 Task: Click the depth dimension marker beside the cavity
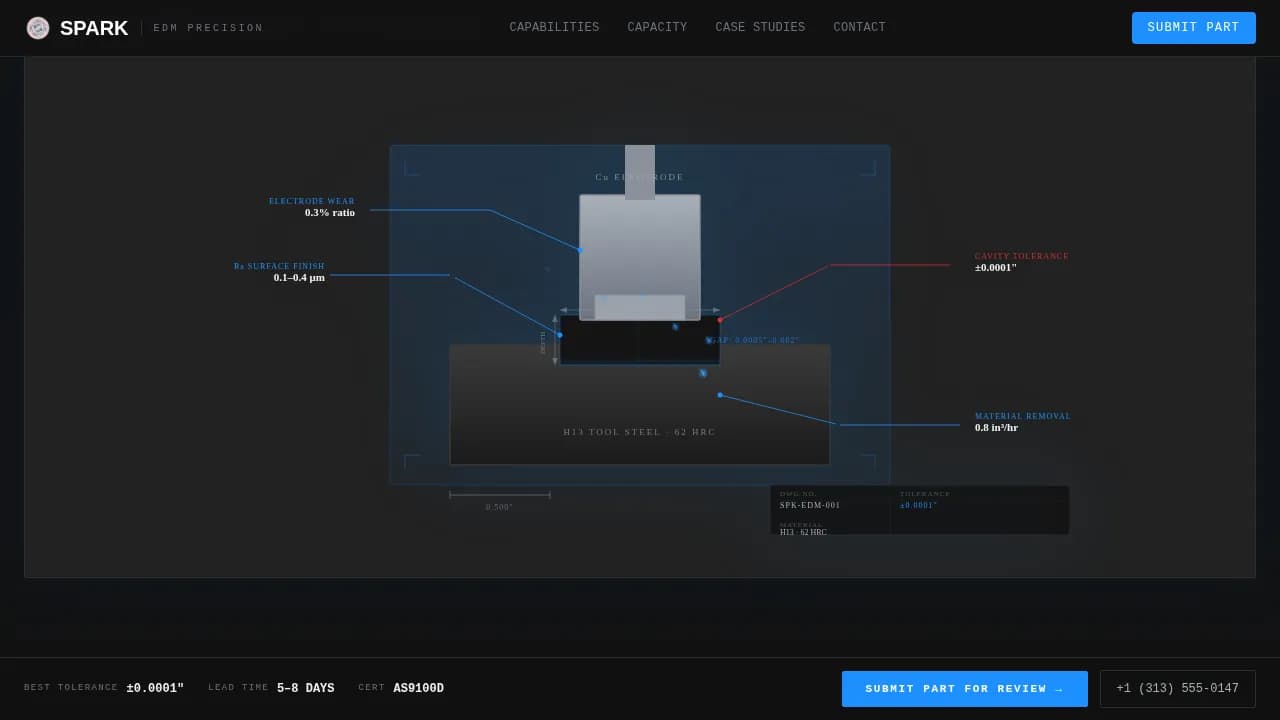555,340
